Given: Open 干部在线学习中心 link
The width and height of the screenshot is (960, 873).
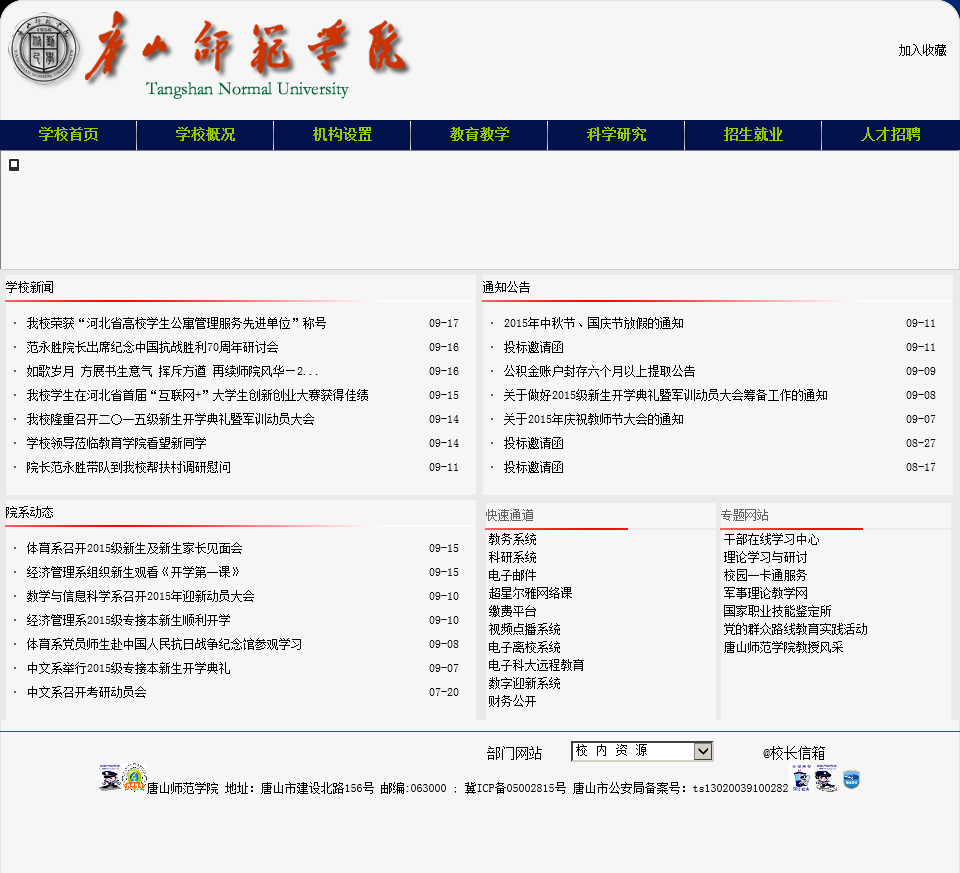Looking at the screenshot, I should (x=771, y=539).
